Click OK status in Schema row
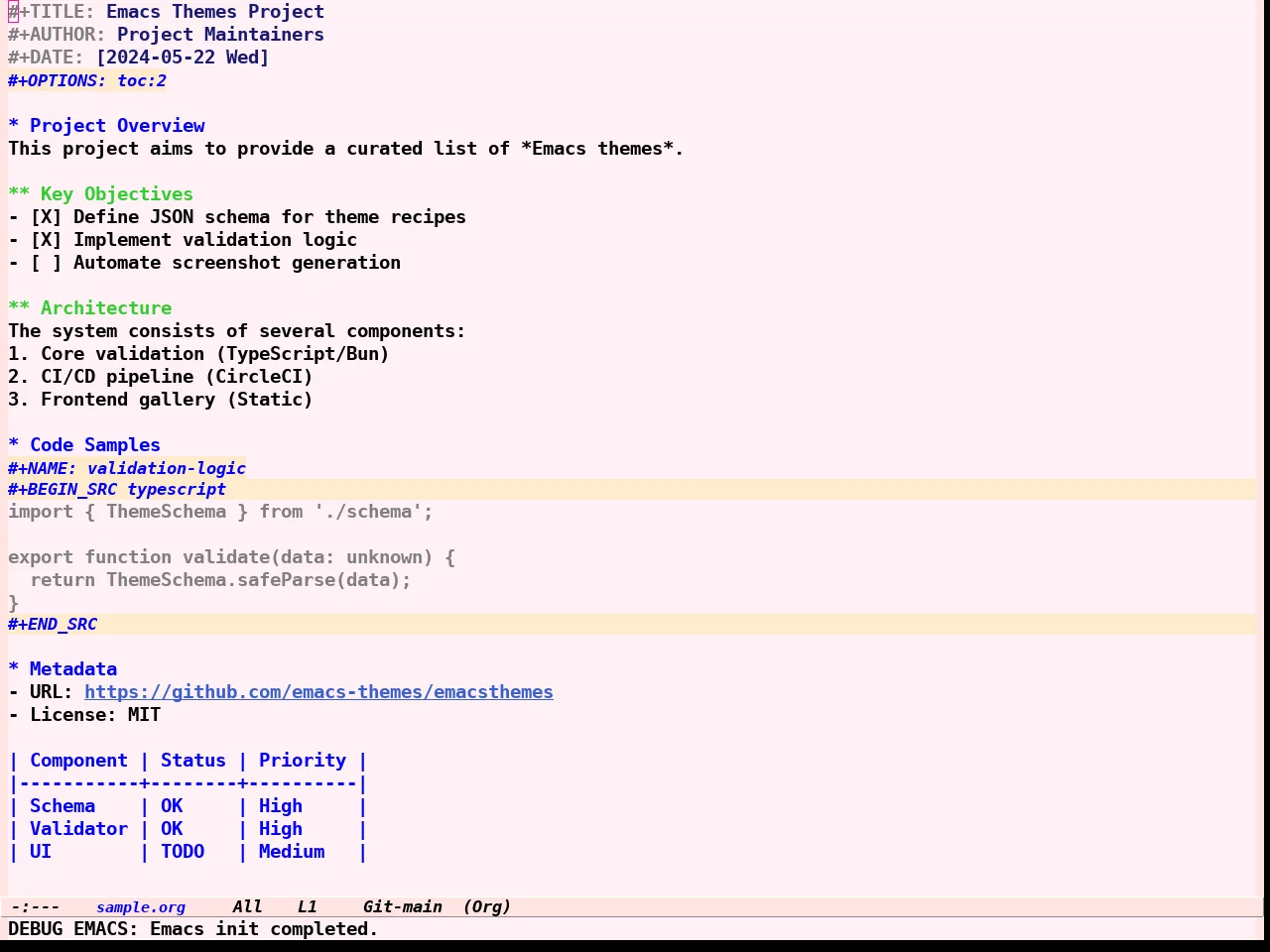 (x=172, y=806)
